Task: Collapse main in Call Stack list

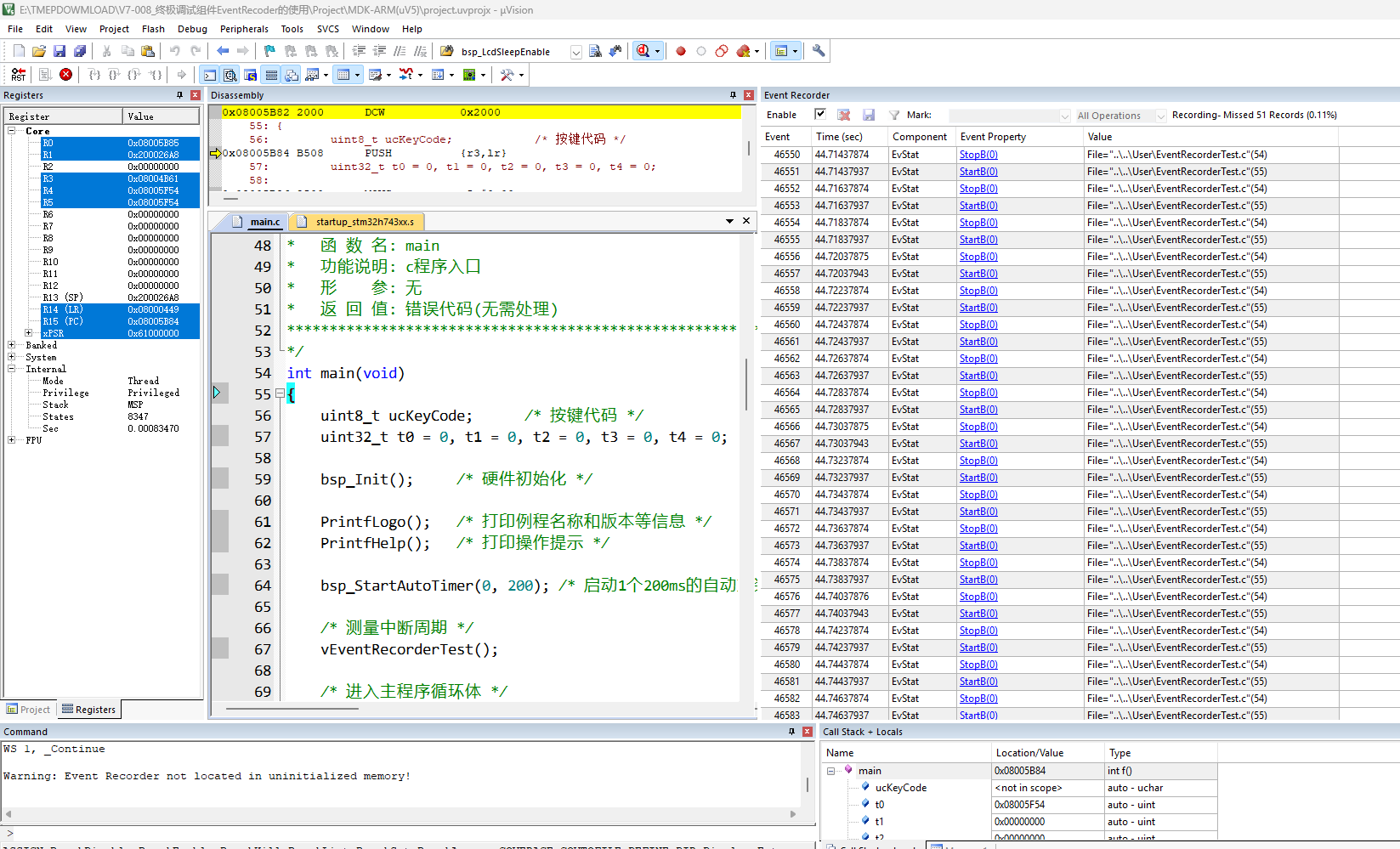Action: [831, 771]
